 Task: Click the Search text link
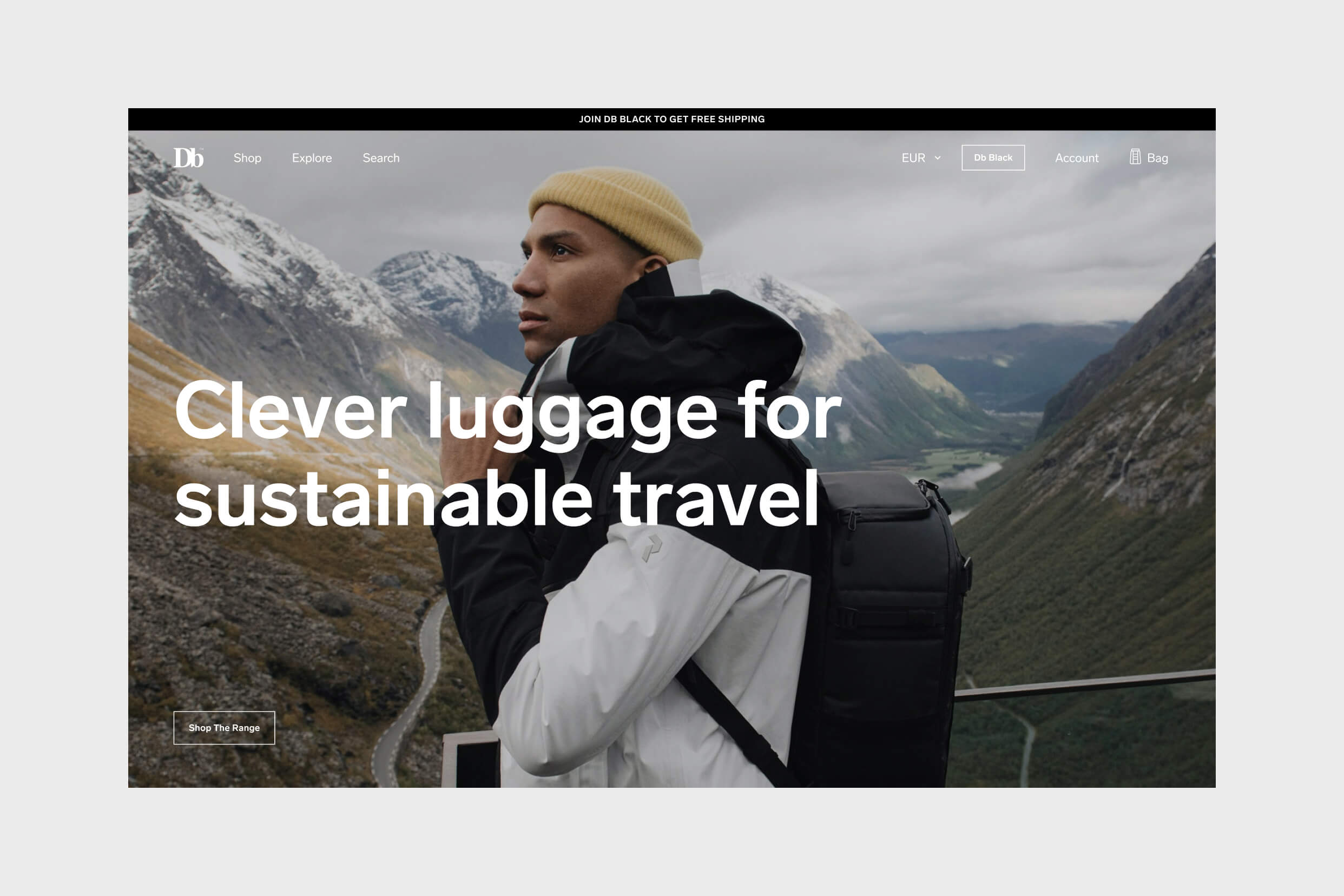381,157
